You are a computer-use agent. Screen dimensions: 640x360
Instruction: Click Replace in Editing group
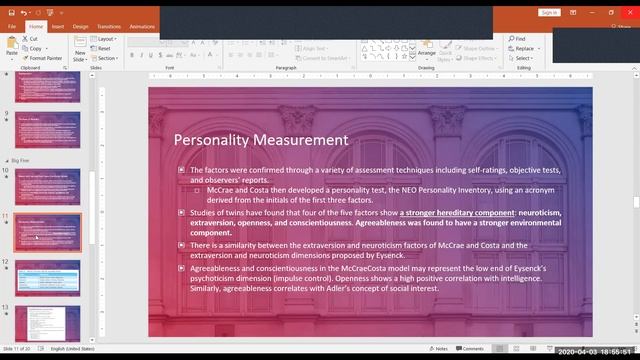[x=524, y=49]
